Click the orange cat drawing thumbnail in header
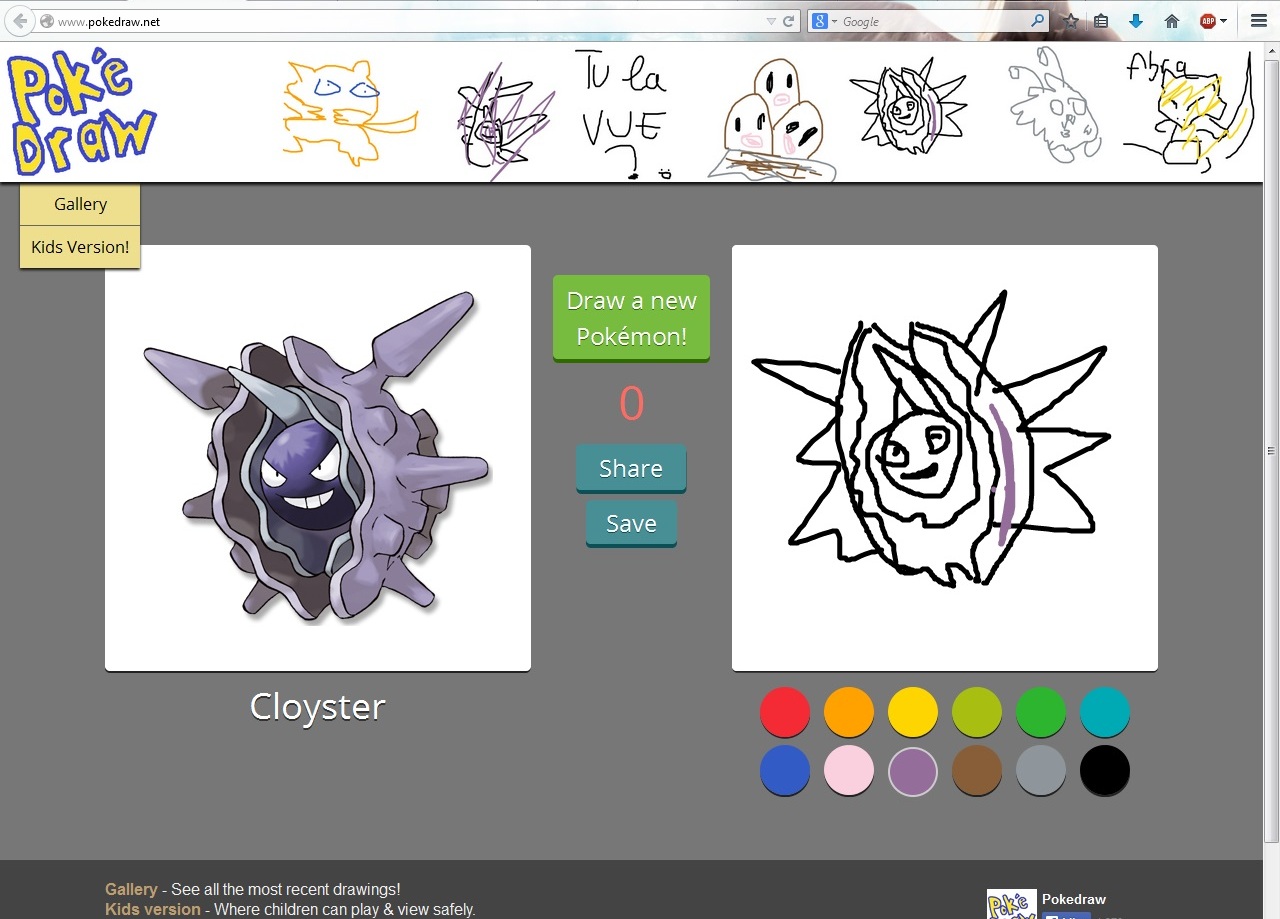 pyautogui.click(x=345, y=112)
